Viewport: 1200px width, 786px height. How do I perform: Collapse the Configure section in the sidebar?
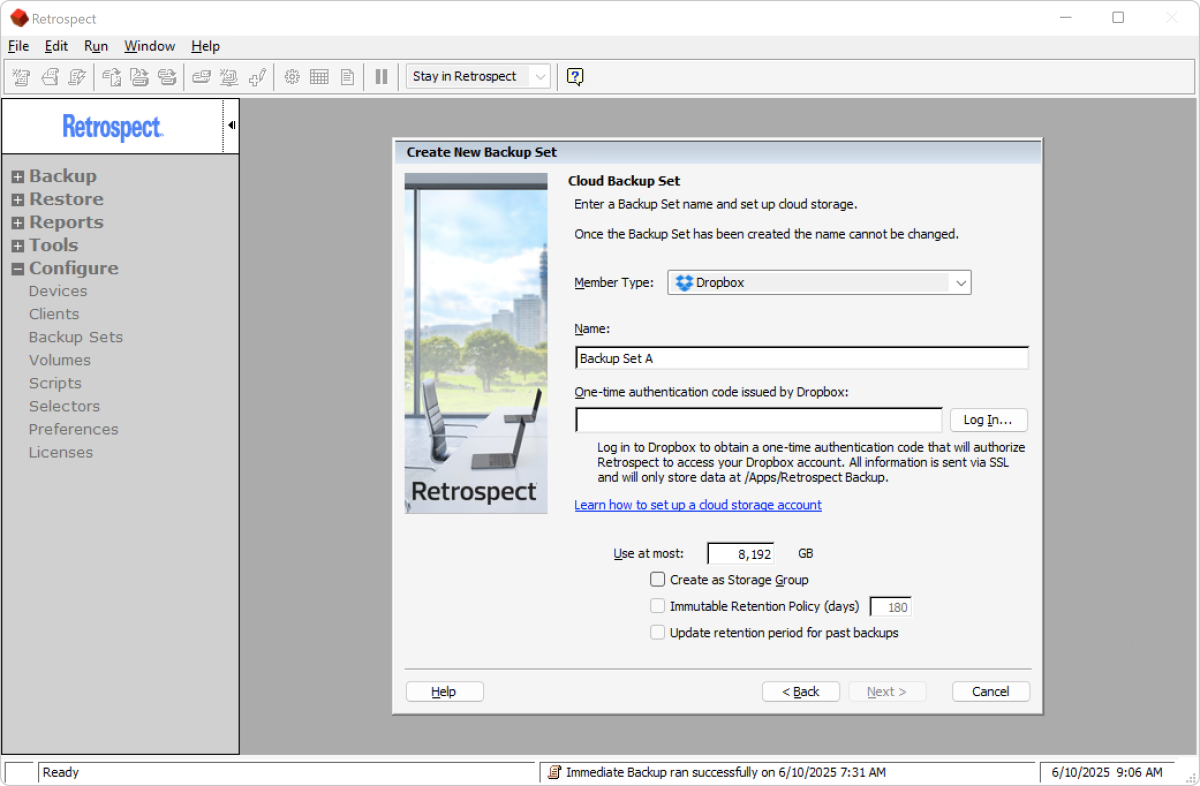pyautogui.click(x=18, y=269)
